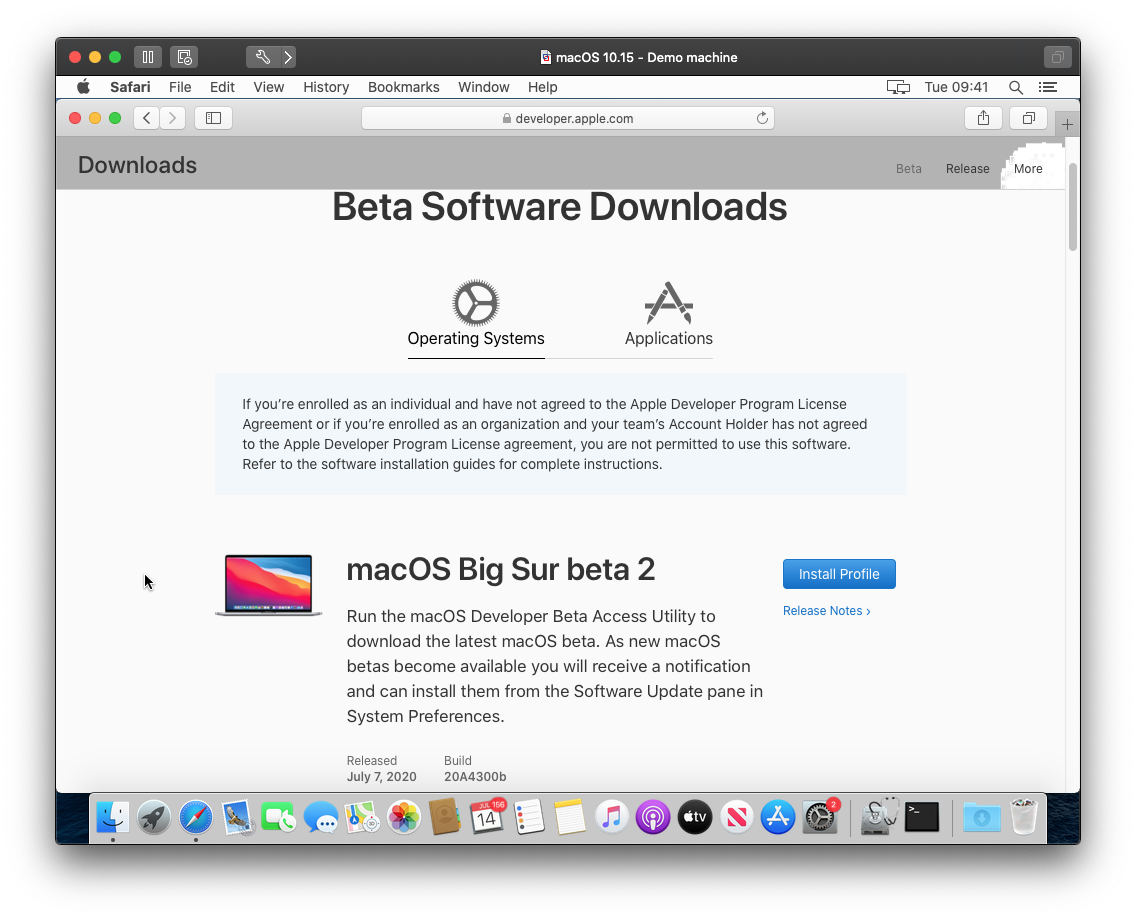1136x918 pixels.
Task: Click the Install Profile button
Action: click(x=839, y=574)
